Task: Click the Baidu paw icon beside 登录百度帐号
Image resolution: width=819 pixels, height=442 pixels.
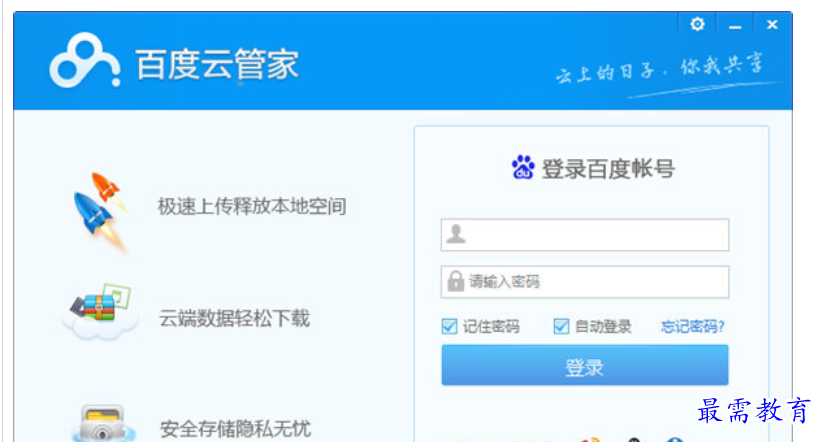Action: 523,167
